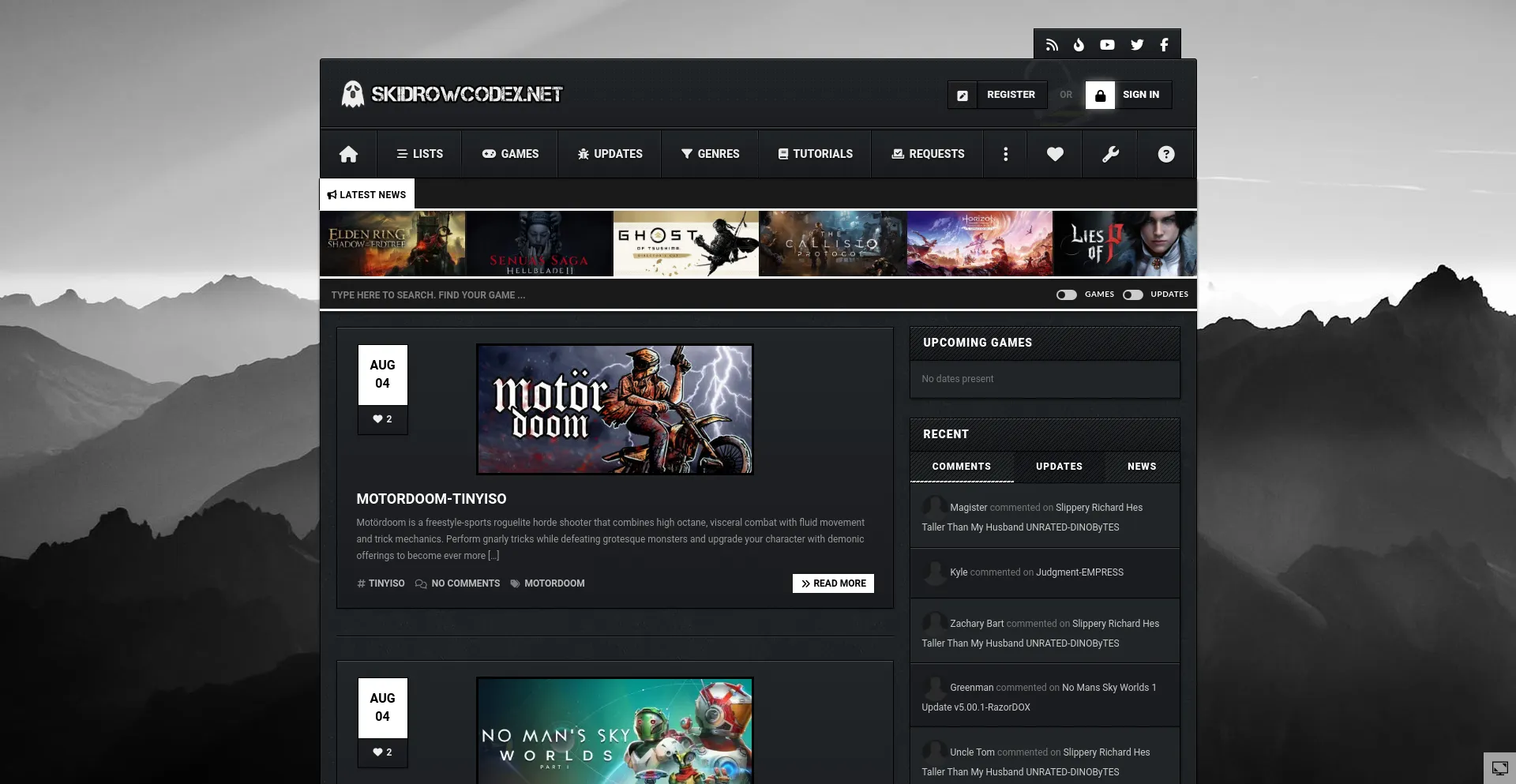The height and width of the screenshot is (784, 1516).
Task: Click the flame icon in social bar
Action: pyautogui.click(x=1079, y=45)
